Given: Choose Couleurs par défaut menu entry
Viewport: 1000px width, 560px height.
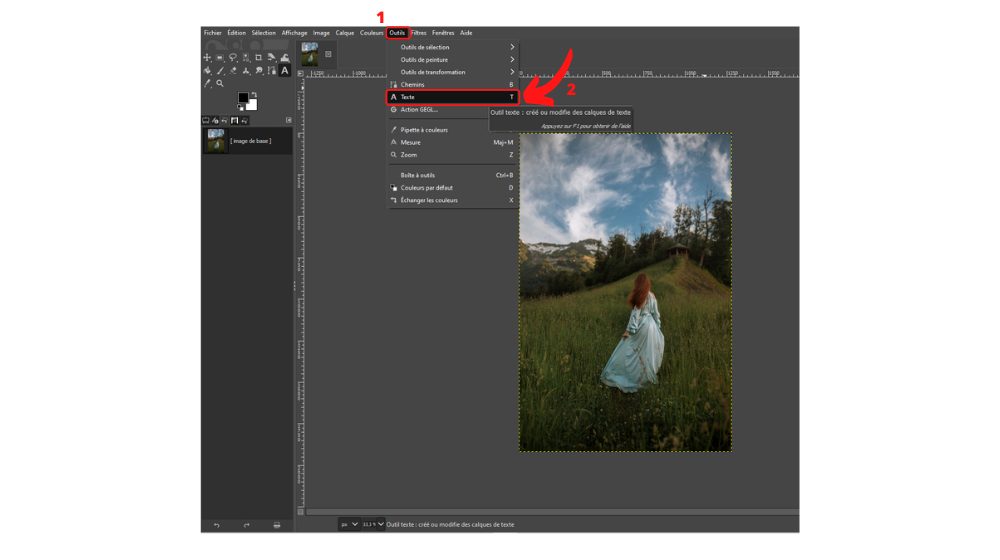Looking at the screenshot, I should 452,188.
